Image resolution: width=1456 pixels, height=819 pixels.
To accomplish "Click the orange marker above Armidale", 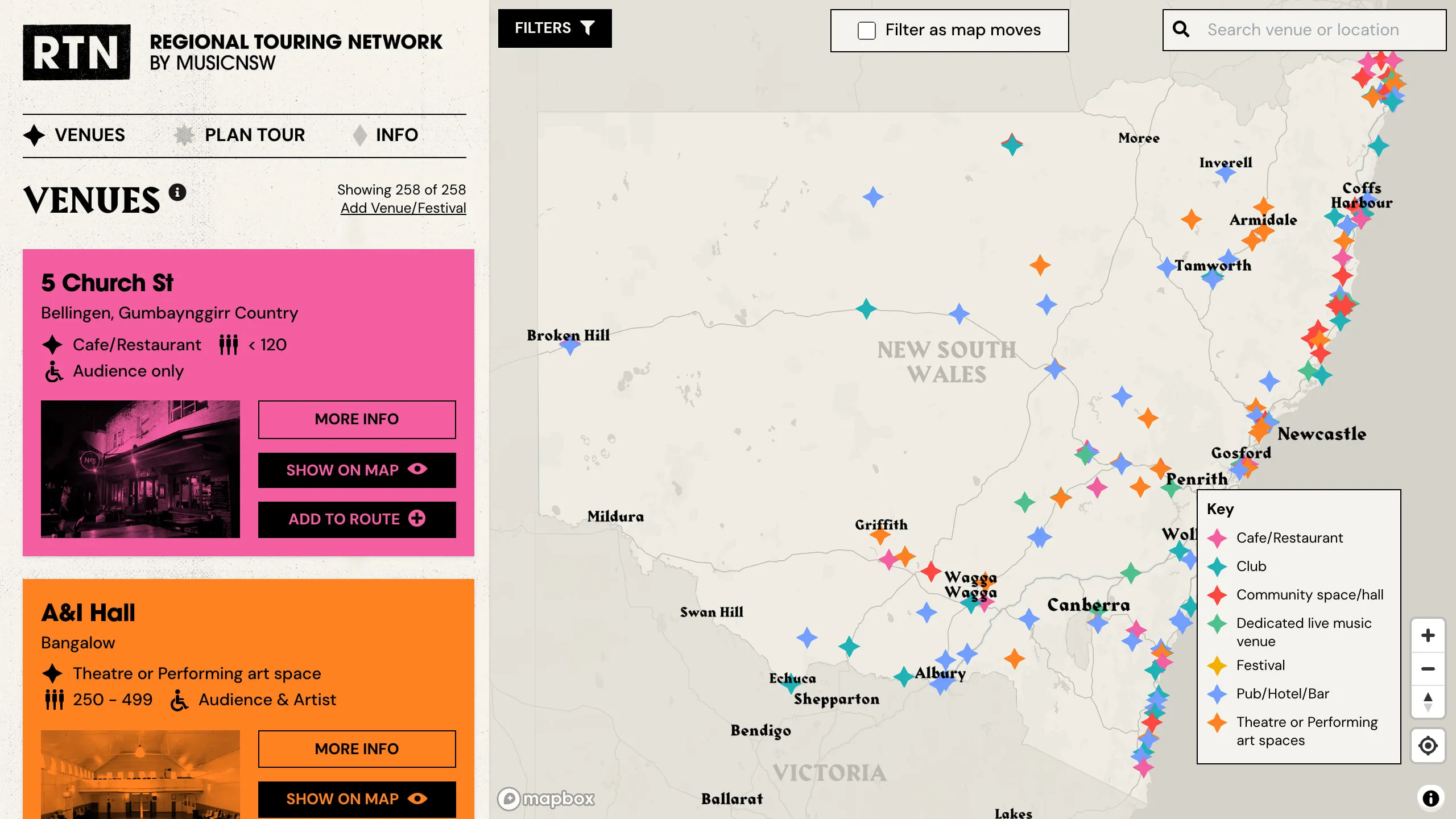I will (x=1263, y=206).
